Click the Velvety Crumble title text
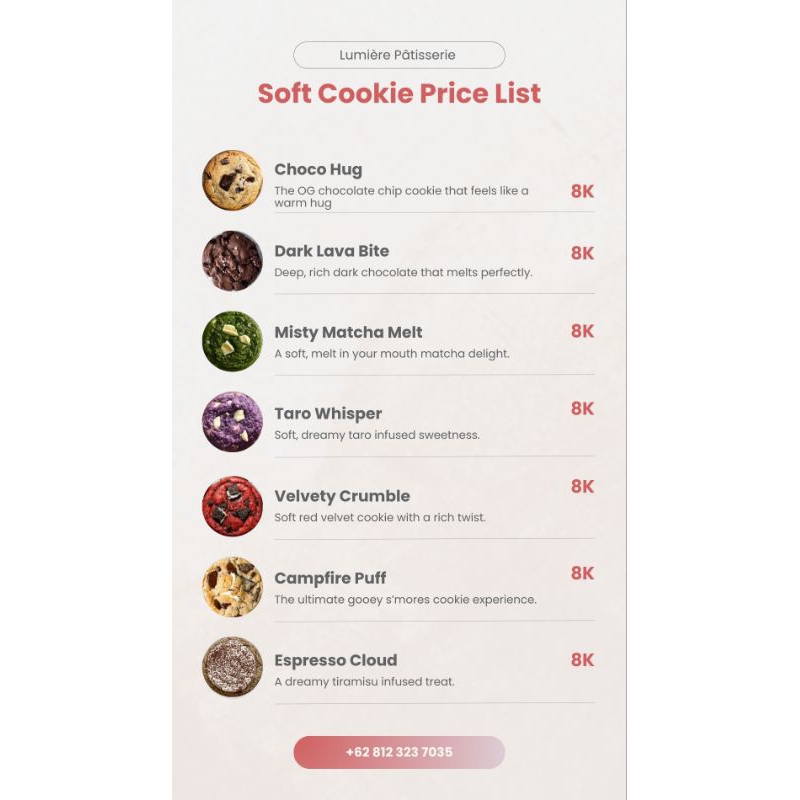800x800 pixels. [342, 496]
